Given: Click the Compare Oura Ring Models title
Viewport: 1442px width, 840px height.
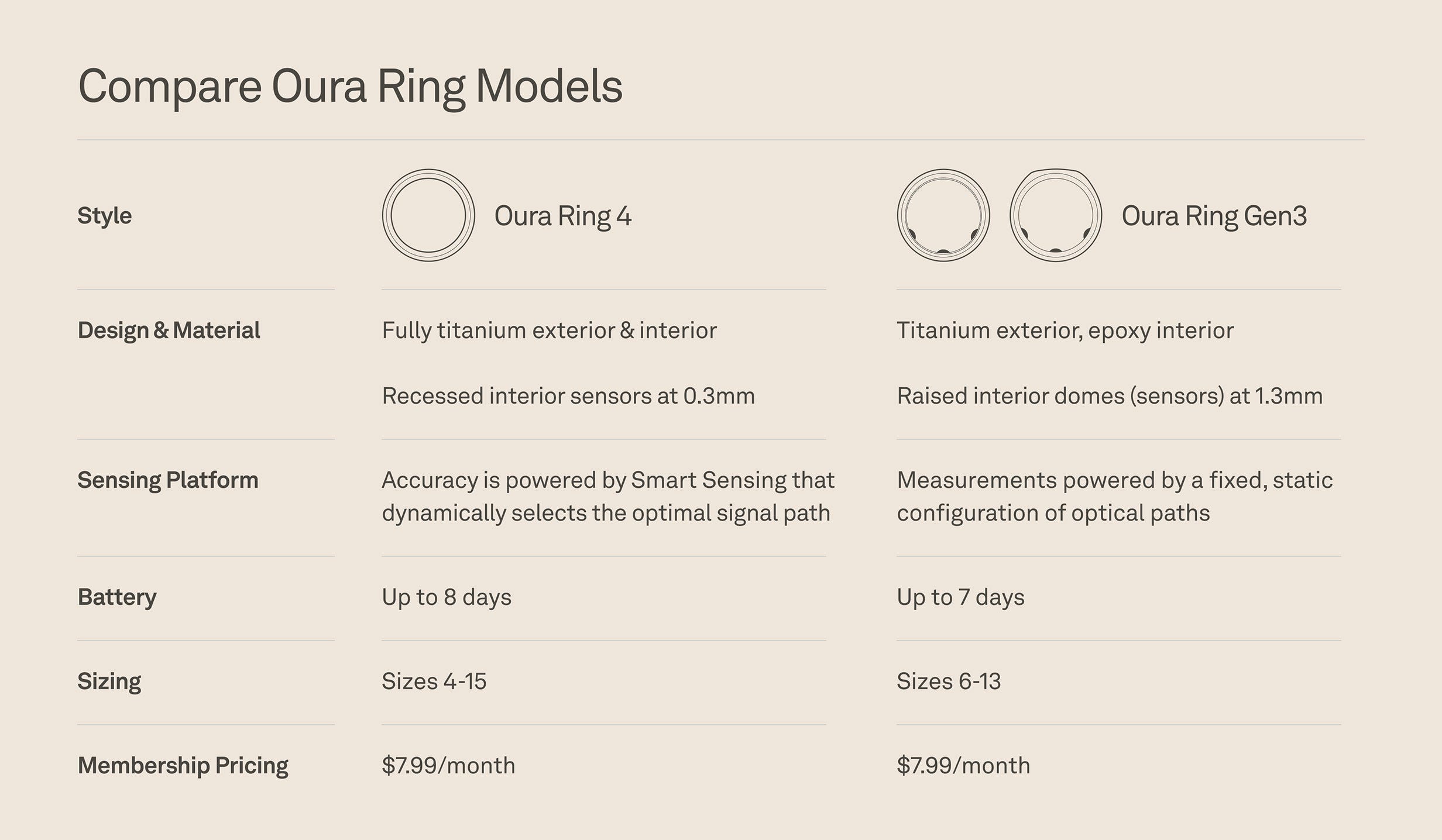Looking at the screenshot, I should click(350, 87).
